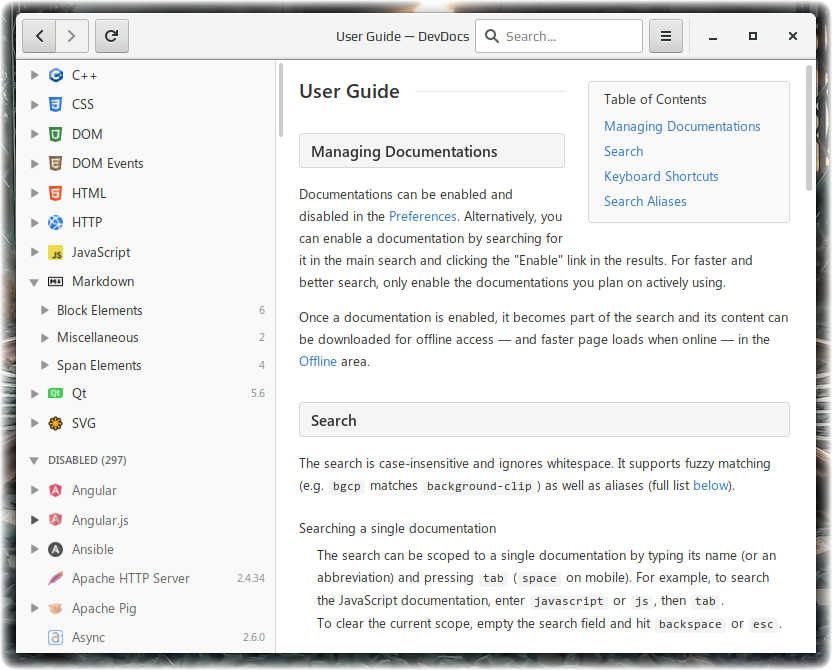This screenshot has height=670, width=832.
Task: Click the sidebar vertical scrollbar
Action: pyautogui.click(x=281, y=100)
